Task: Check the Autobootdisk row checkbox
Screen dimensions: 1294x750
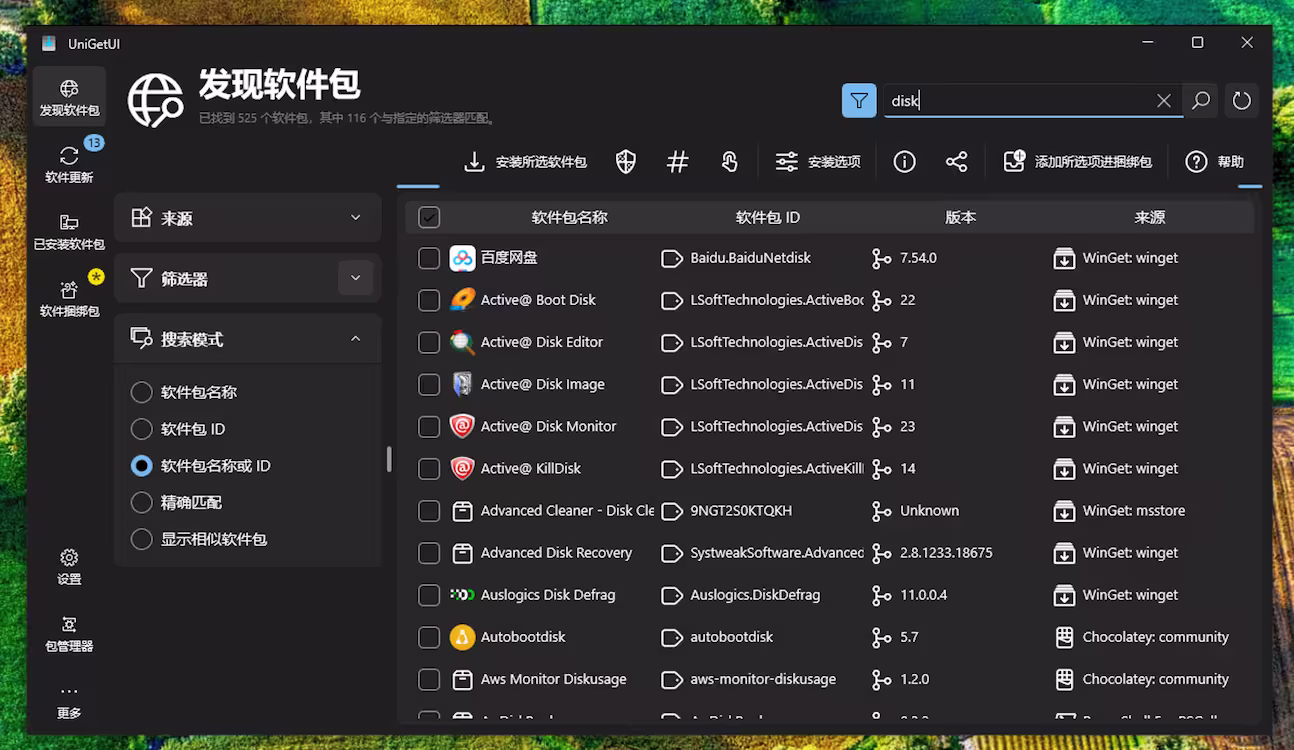Action: (429, 637)
